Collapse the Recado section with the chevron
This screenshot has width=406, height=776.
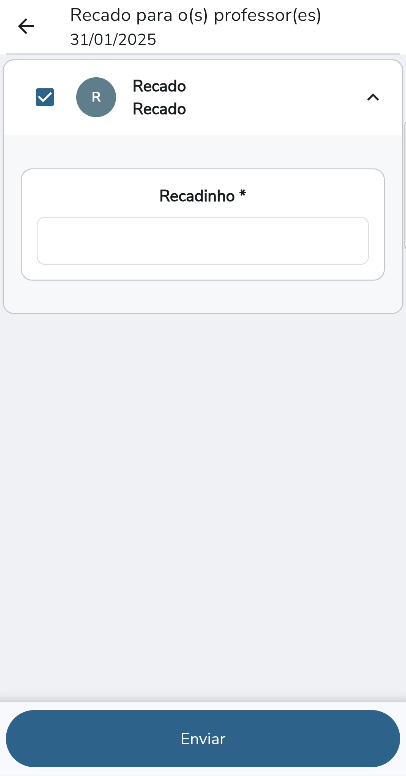point(373,97)
